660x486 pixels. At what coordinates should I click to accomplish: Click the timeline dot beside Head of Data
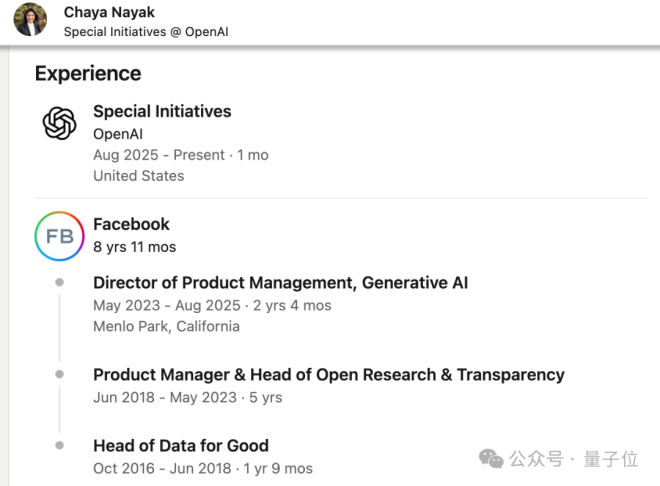pyautogui.click(x=60, y=446)
